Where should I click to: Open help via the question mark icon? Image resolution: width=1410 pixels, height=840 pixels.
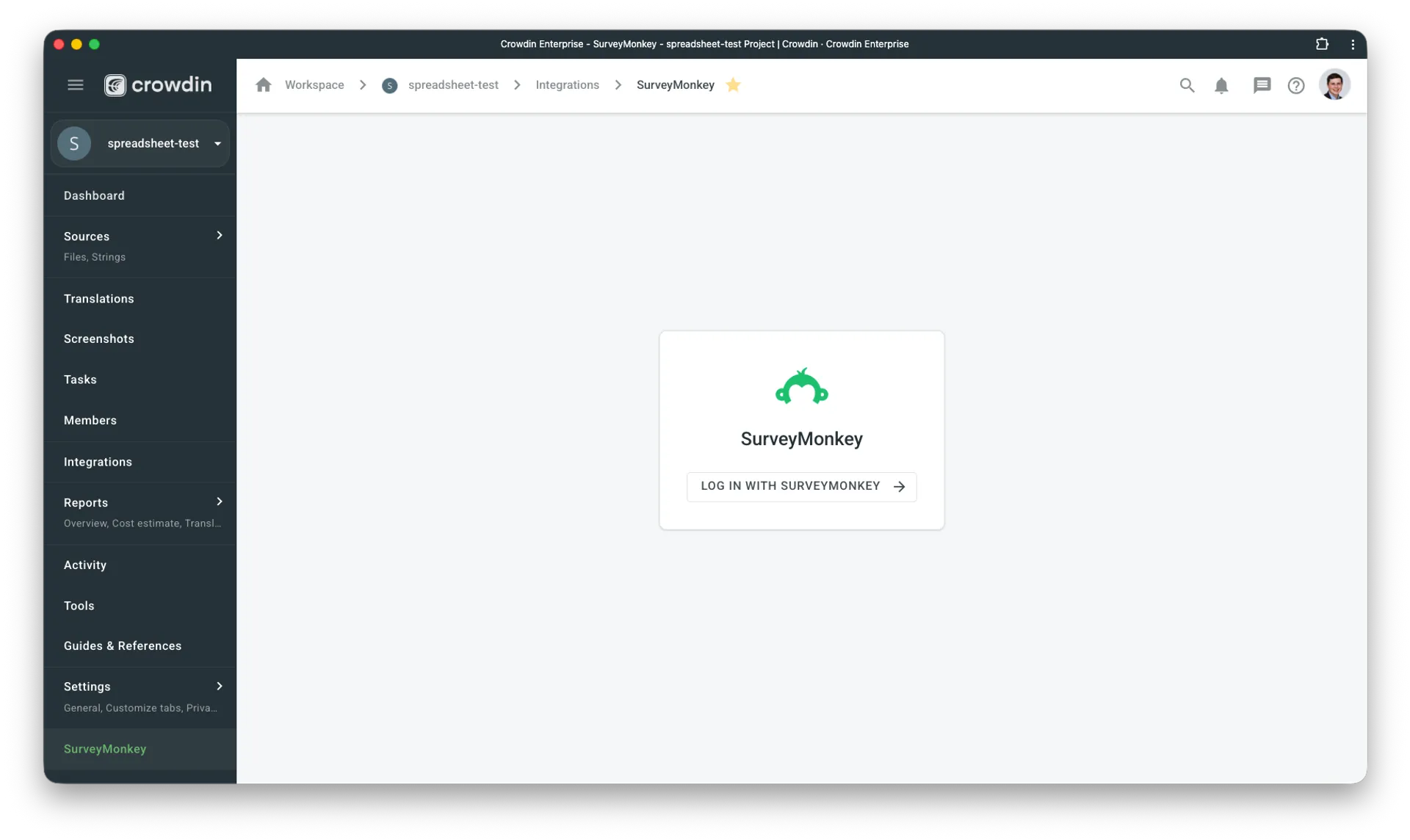(x=1296, y=85)
